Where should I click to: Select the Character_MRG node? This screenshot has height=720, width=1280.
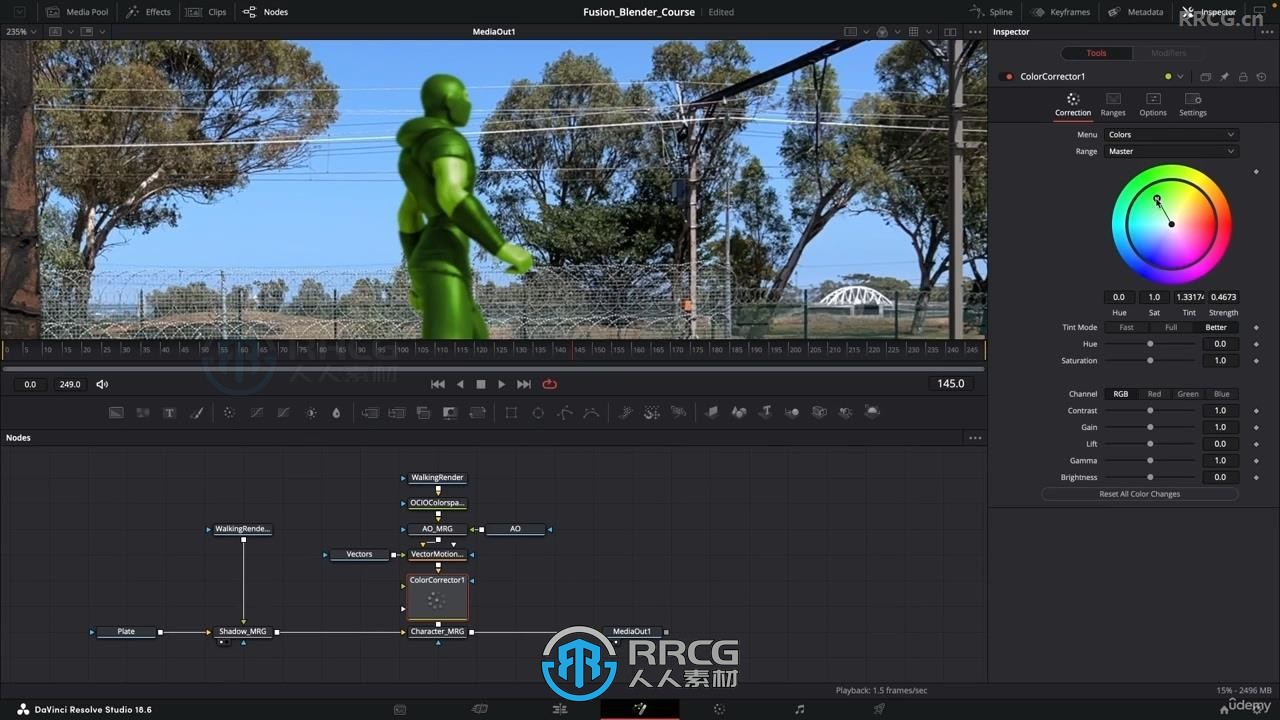pos(438,632)
